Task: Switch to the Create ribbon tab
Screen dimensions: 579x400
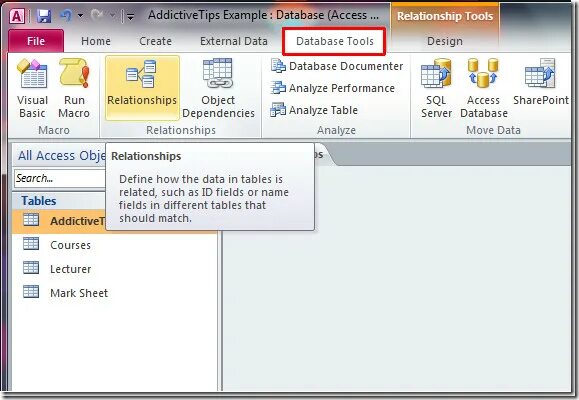Action: point(155,41)
